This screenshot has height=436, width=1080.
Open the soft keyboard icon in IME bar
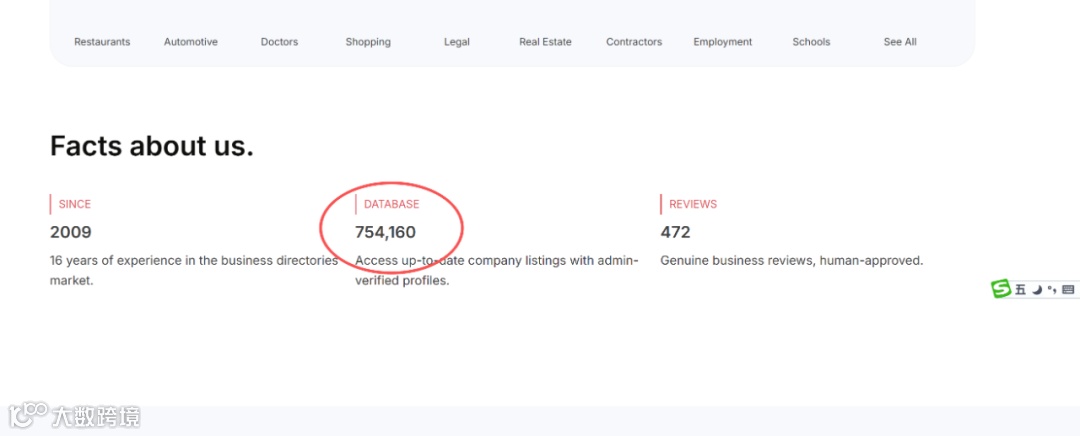click(x=1068, y=290)
